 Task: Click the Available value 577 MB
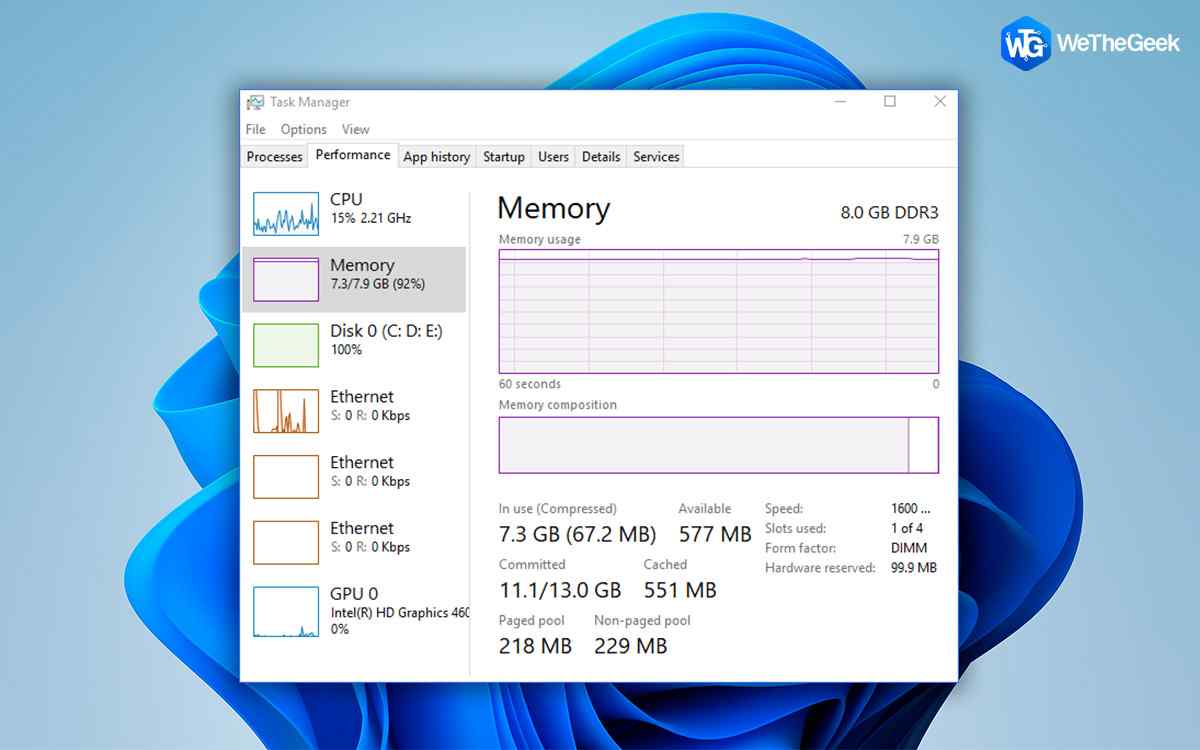pos(715,534)
